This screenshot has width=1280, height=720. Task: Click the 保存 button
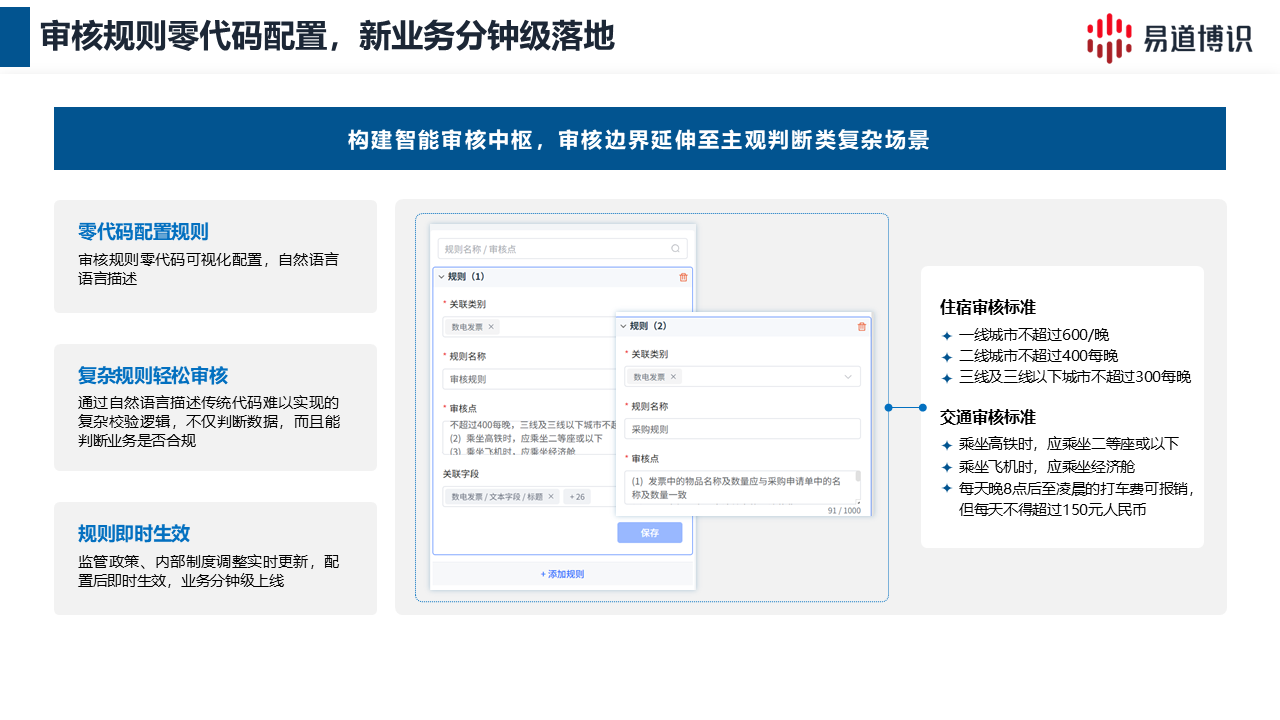(x=649, y=533)
